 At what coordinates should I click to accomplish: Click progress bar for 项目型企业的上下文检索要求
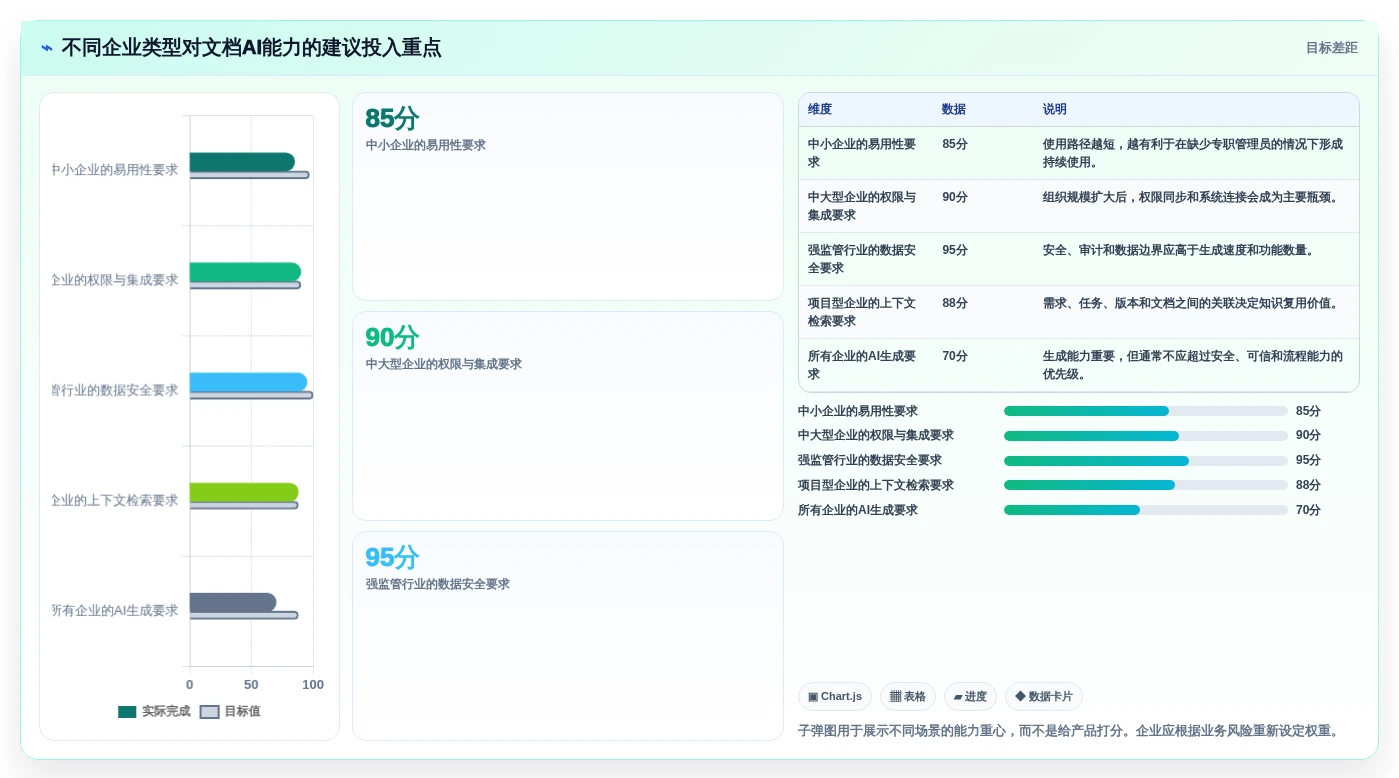tap(1145, 485)
